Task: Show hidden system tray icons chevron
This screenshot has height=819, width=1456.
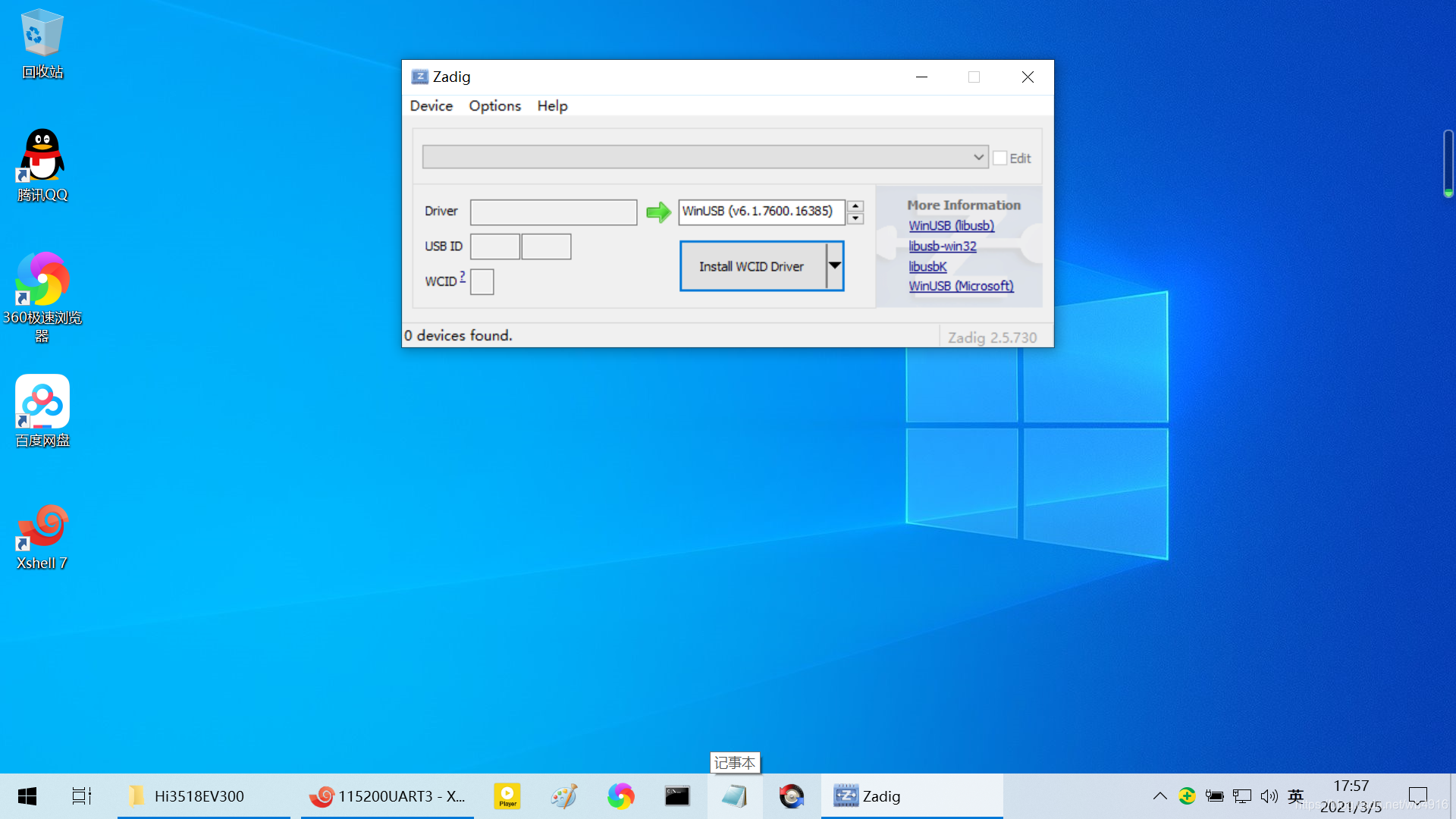Action: click(1159, 796)
